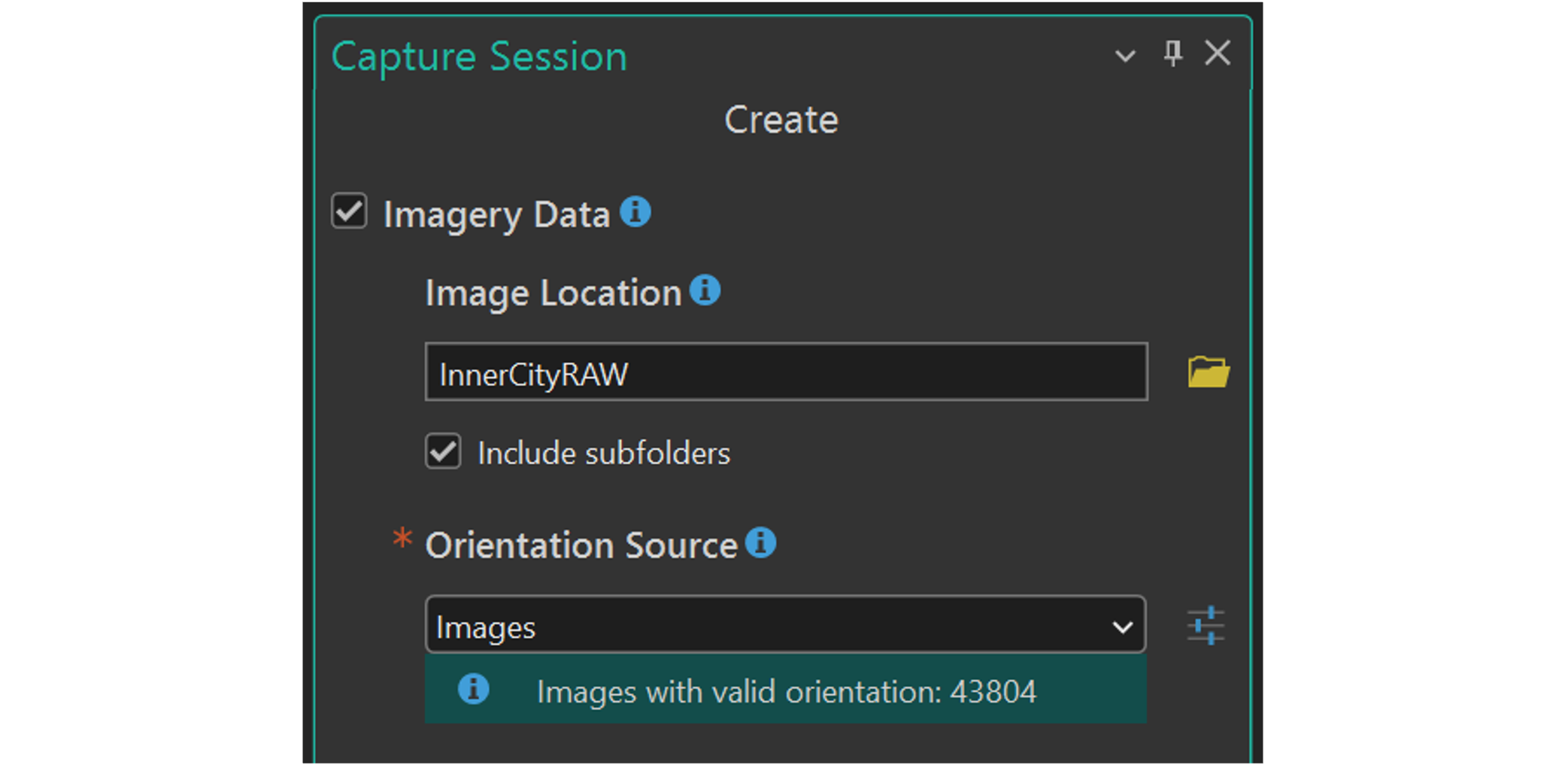Image resolution: width=1568 pixels, height=765 pixels.
Task: Click the Create heading
Action: 781,119
